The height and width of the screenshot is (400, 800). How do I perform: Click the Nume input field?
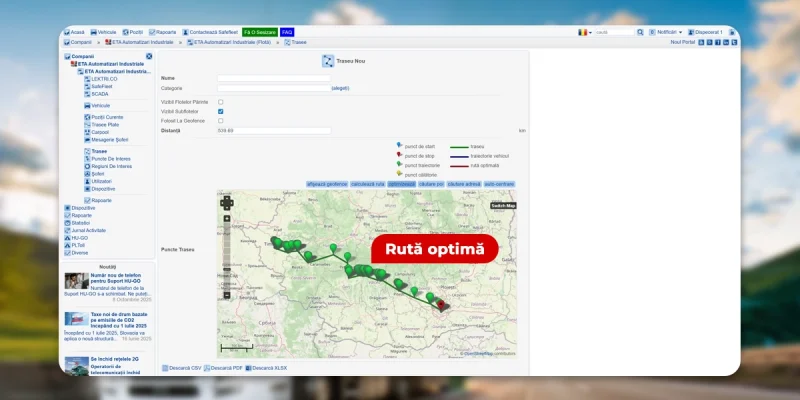[x=274, y=79]
